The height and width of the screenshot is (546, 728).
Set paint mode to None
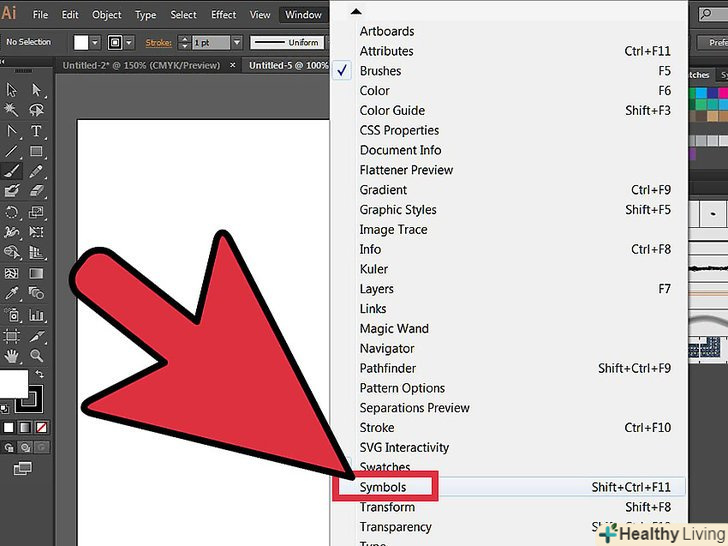click(x=41, y=427)
